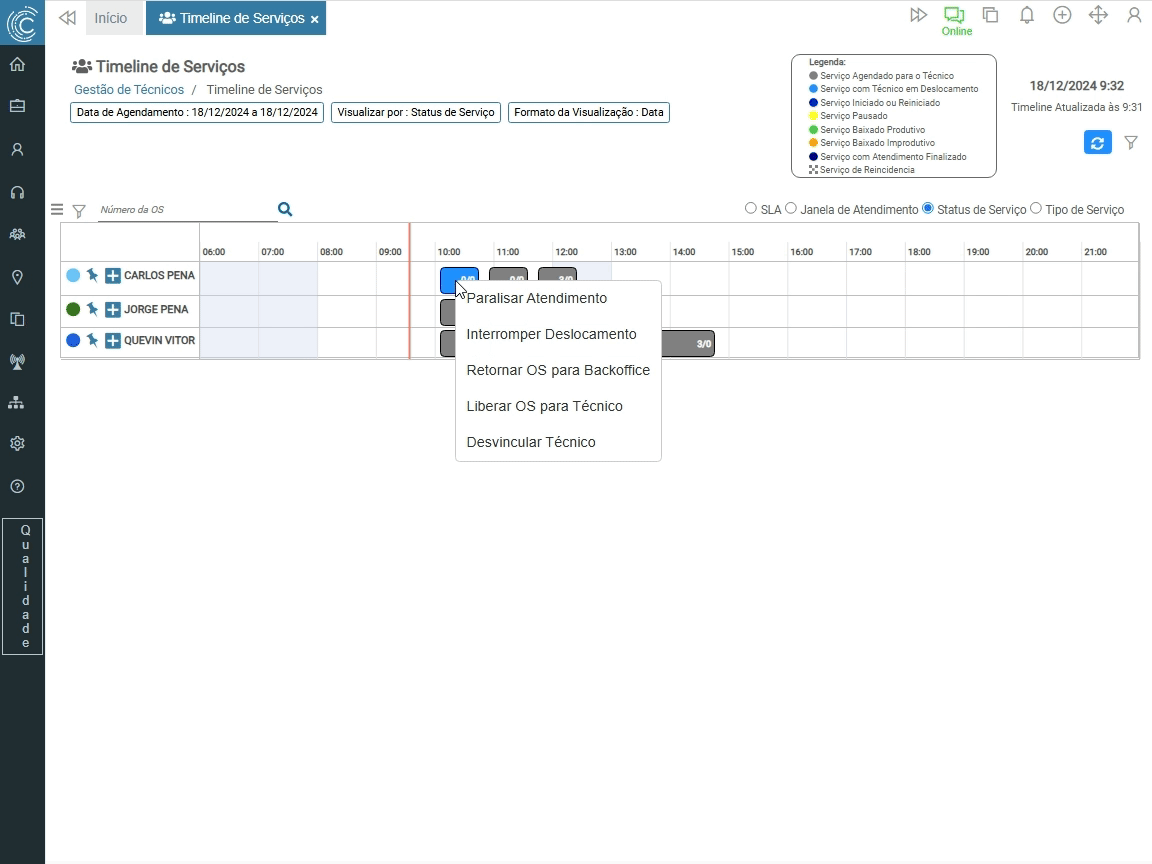This screenshot has width=1152, height=864.
Task: Click the map location pin sidebar icon
Action: tap(17, 277)
